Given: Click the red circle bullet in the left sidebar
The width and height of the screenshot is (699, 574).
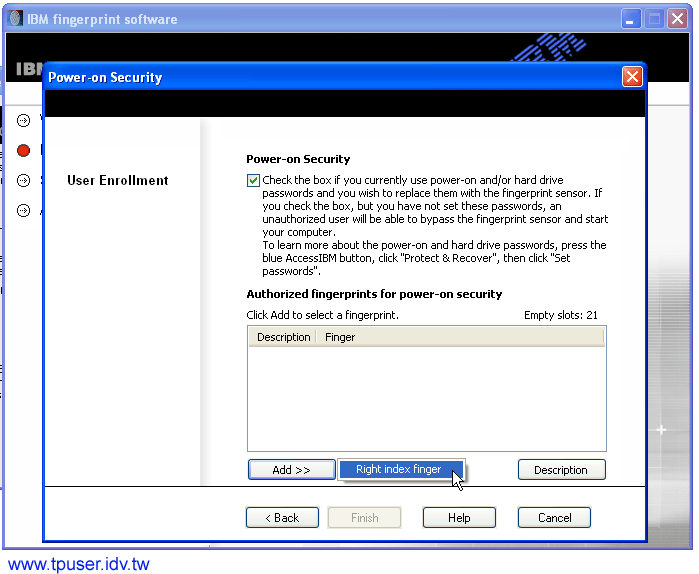Looking at the screenshot, I should point(23,151).
